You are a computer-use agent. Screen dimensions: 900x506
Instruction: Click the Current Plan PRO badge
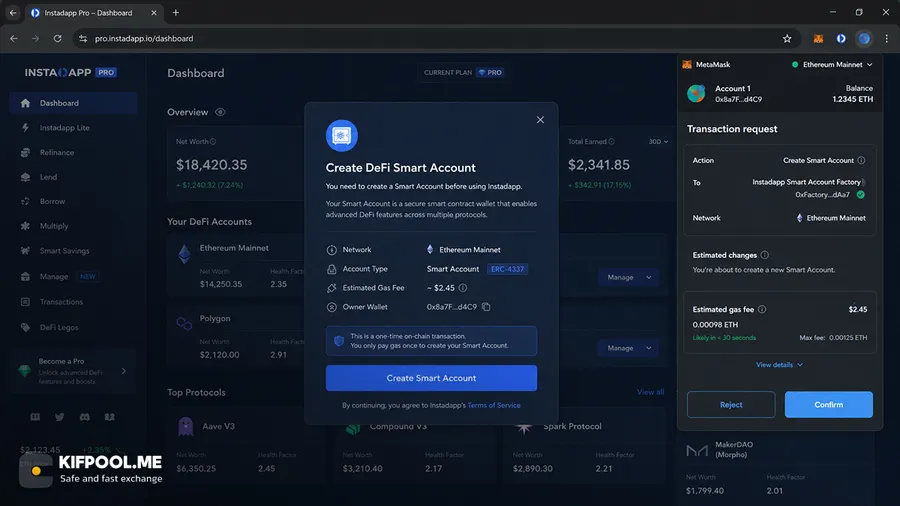point(490,73)
